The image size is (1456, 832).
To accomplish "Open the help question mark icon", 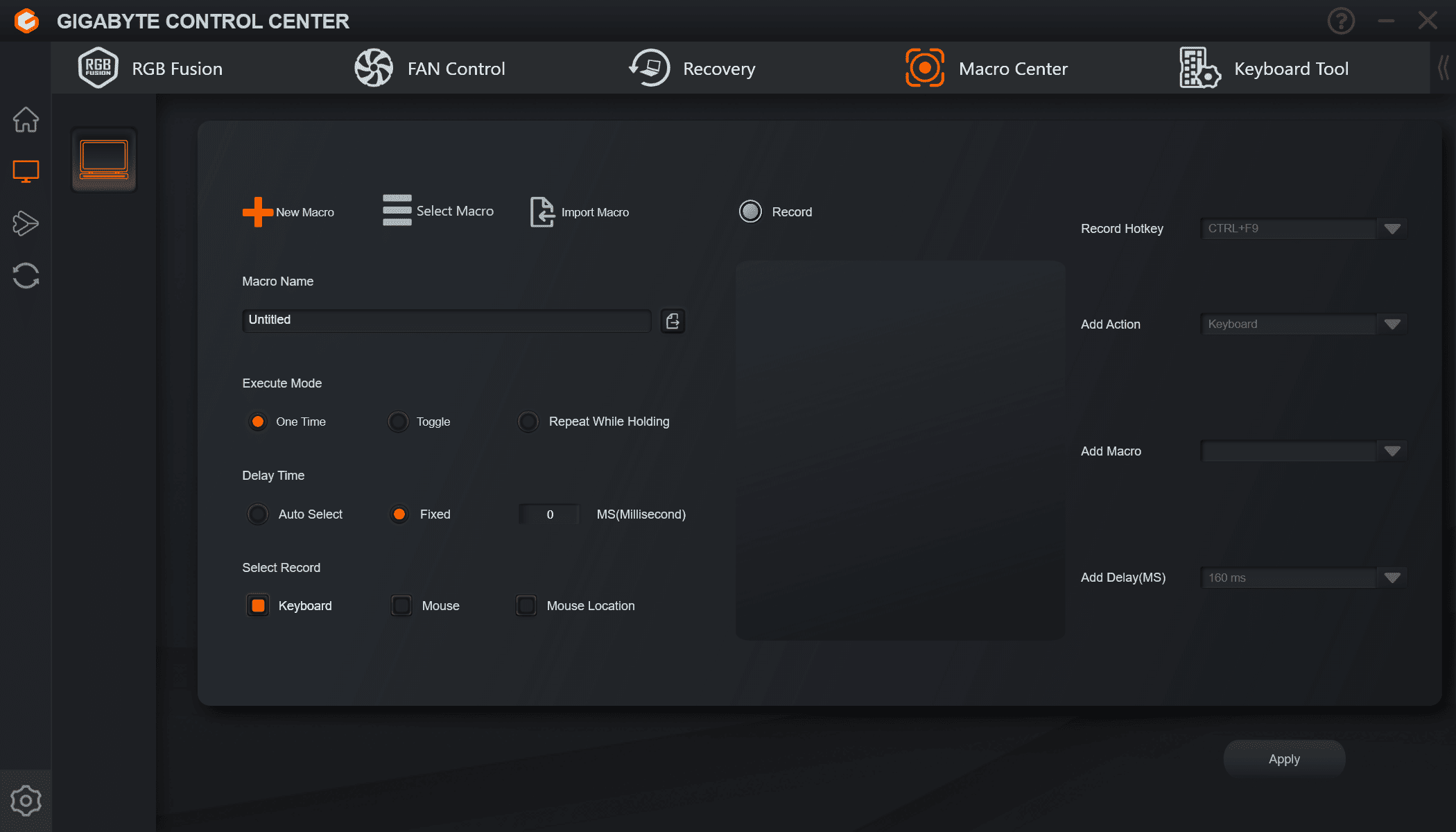I will coord(1341,21).
